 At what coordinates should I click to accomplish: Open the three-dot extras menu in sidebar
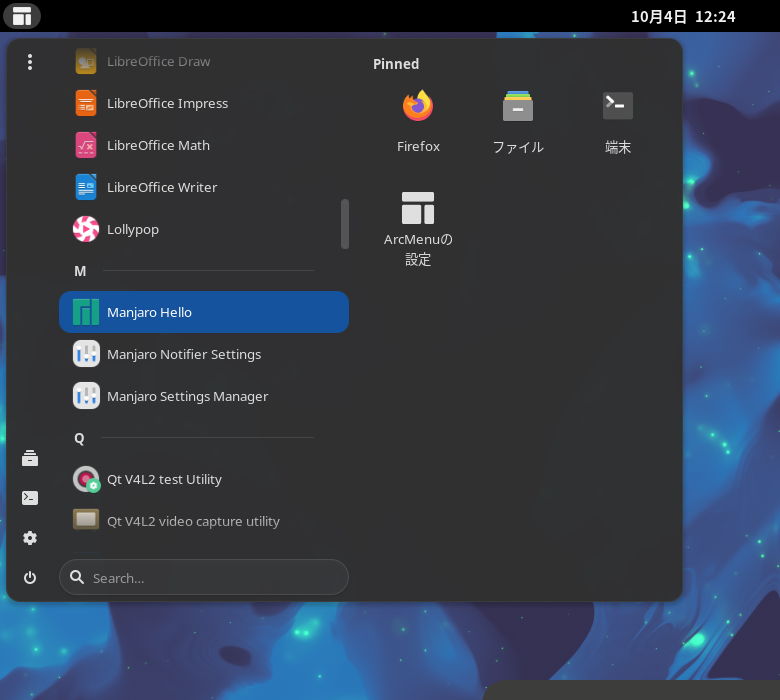30,62
